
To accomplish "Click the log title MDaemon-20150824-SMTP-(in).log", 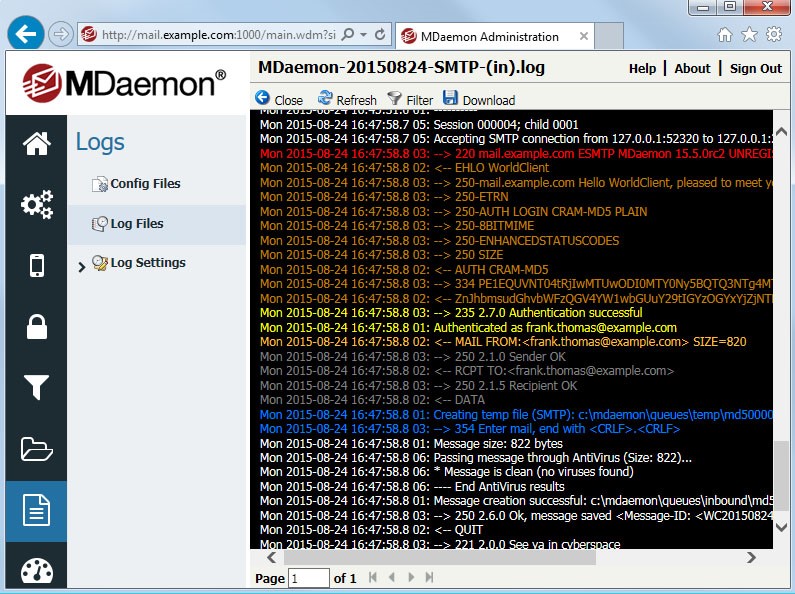I will tap(401, 67).
